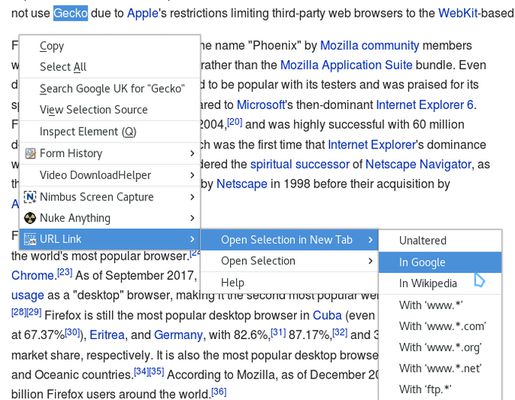Choose the Unaltered option

[440, 240]
